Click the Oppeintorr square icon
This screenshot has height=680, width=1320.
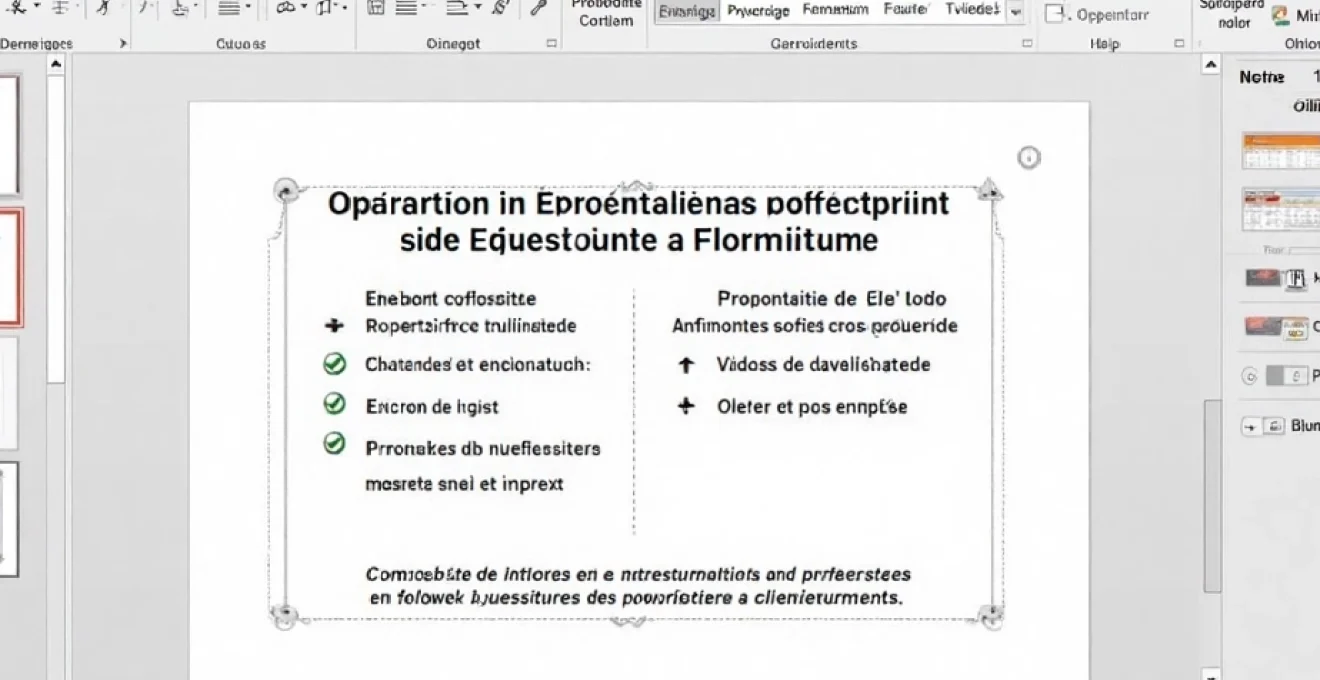tap(1053, 14)
